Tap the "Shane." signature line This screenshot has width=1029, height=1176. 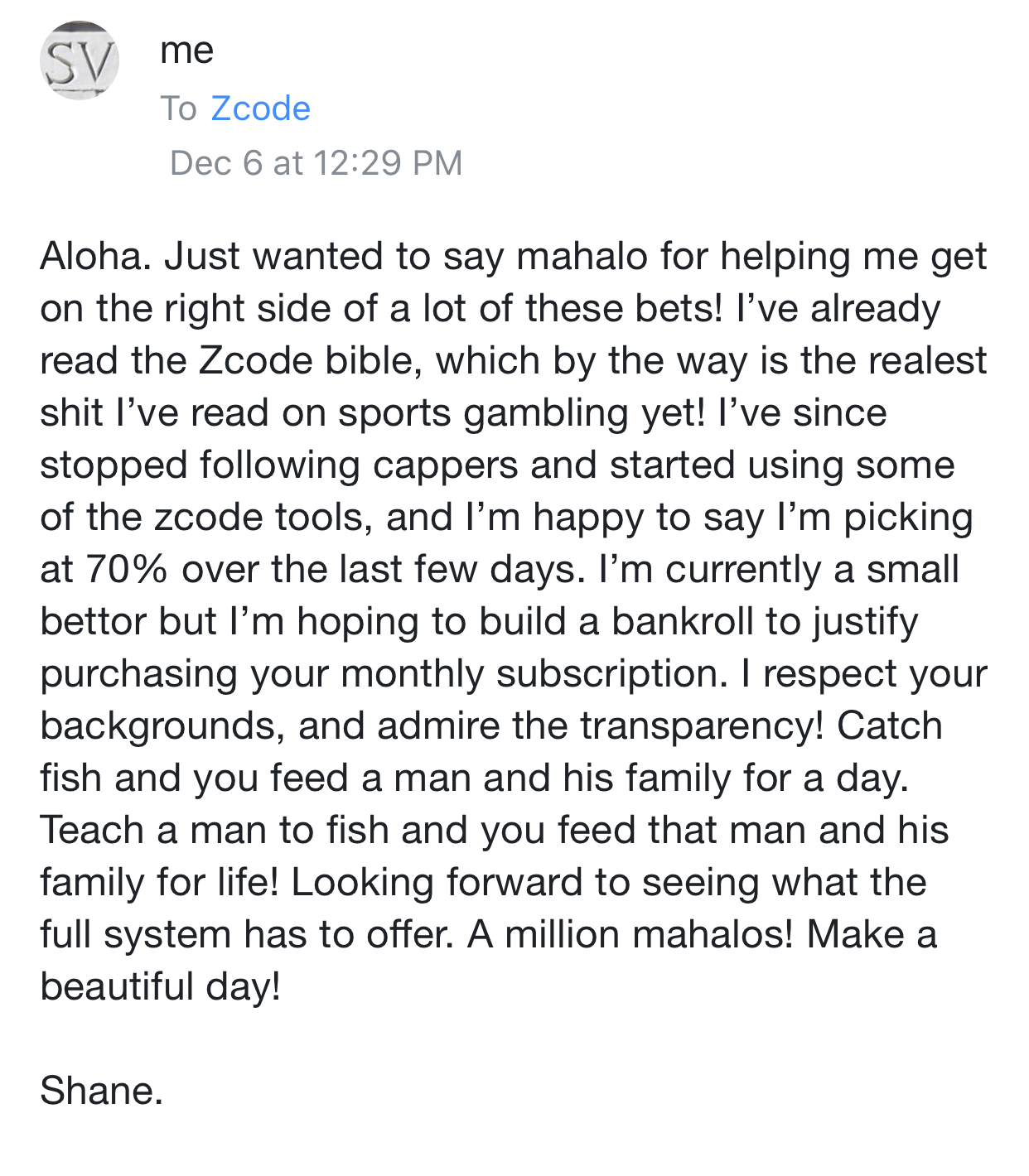(x=101, y=1091)
